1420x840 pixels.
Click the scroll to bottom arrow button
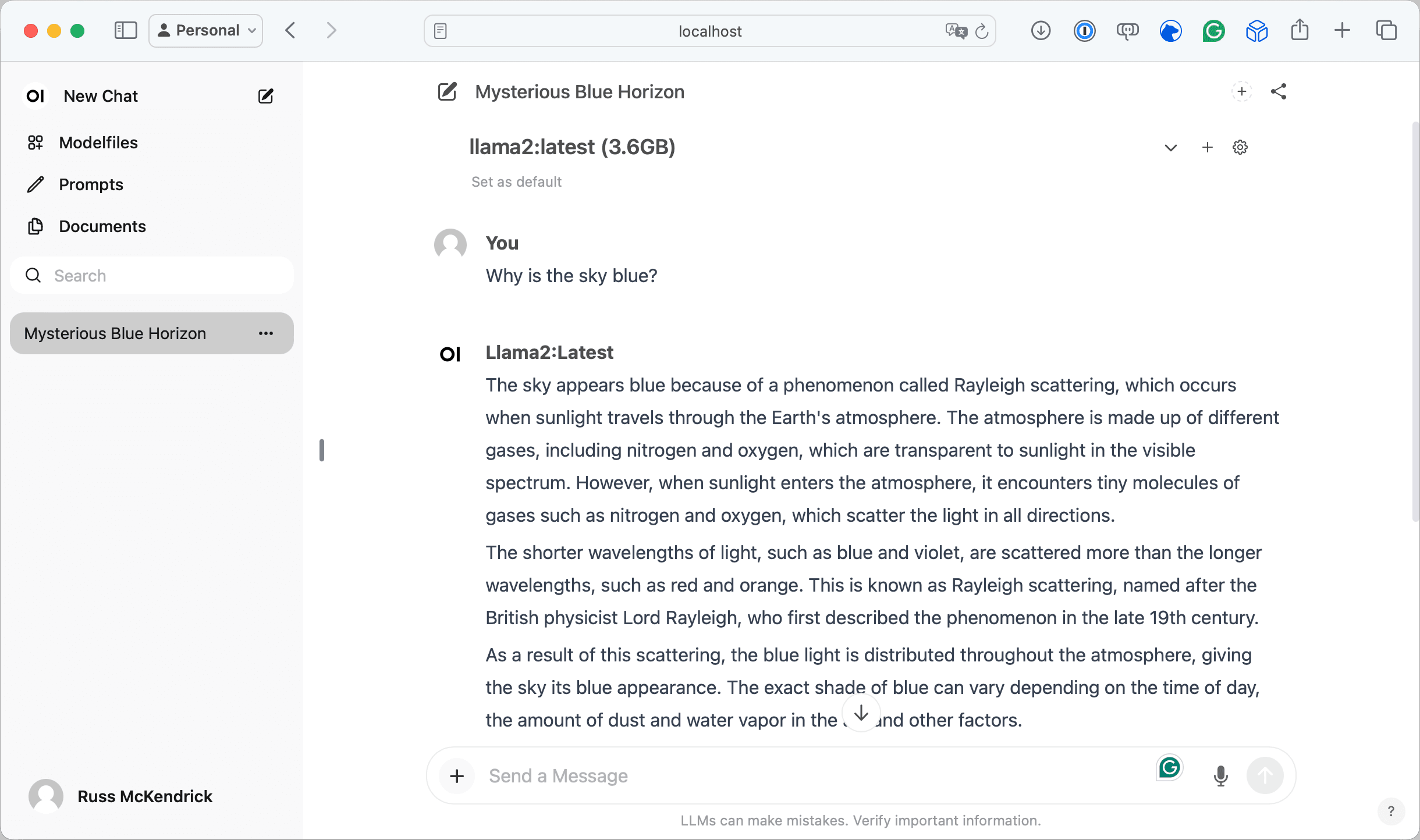861,713
